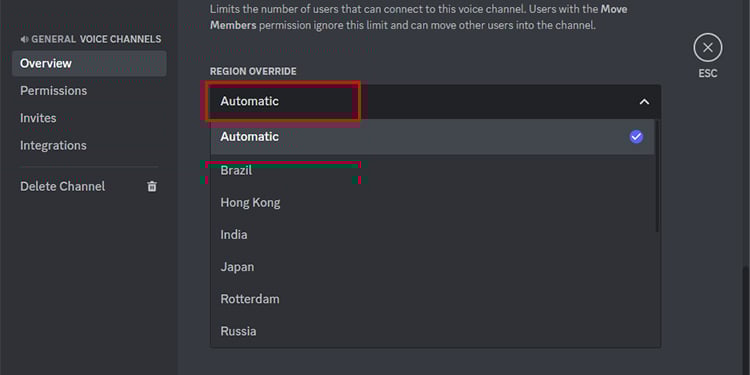Open the Integrations tab
Viewport: 750px width, 375px height.
click(x=89, y=145)
